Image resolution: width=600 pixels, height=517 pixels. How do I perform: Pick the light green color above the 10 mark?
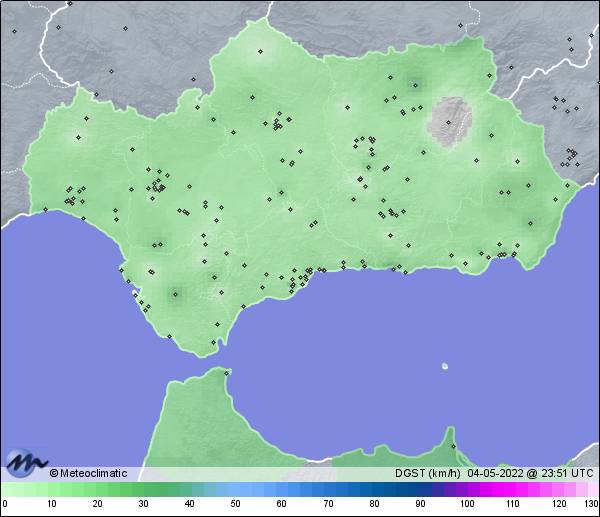point(52,489)
